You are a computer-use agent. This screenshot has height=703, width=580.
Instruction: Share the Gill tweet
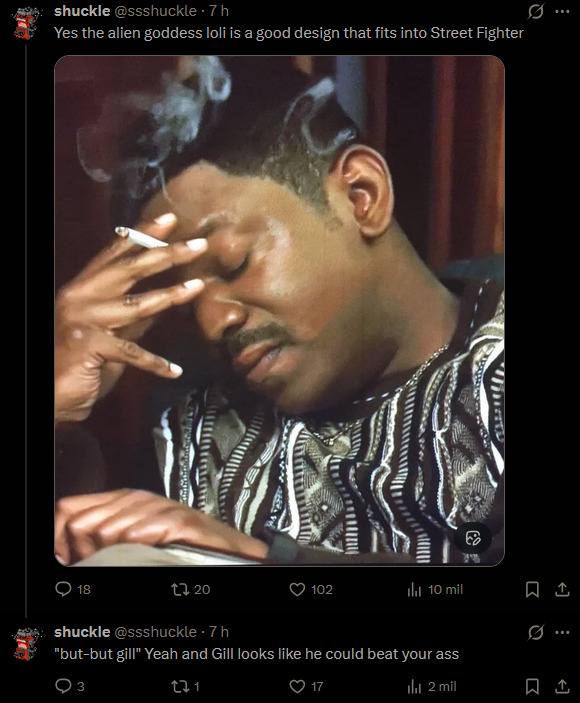pos(562,686)
